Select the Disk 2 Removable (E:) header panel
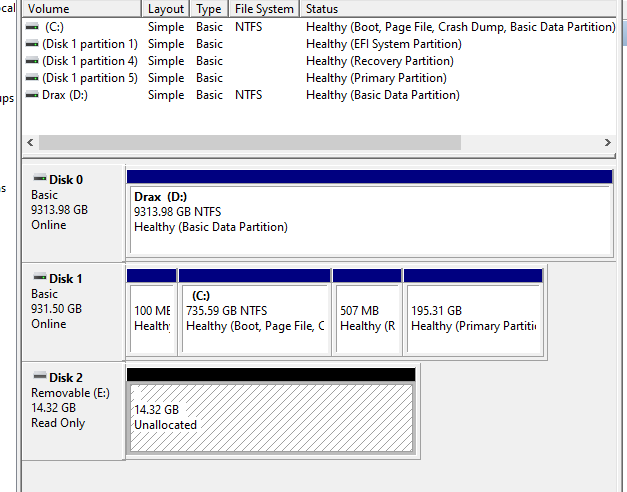Screen dimensions: 627x492 point(74,411)
